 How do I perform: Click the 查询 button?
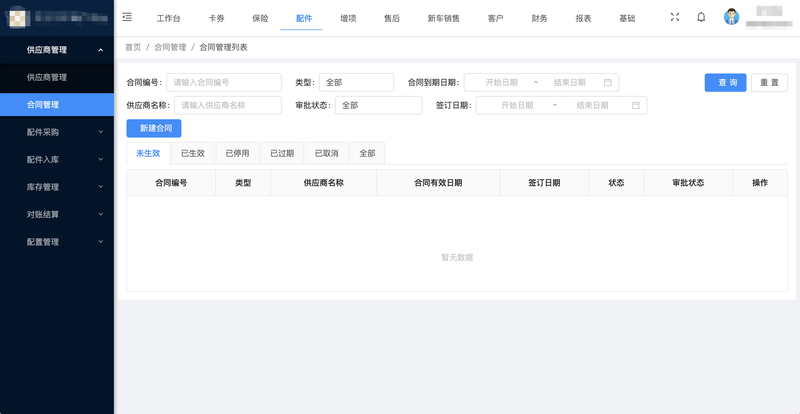[x=725, y=83]
